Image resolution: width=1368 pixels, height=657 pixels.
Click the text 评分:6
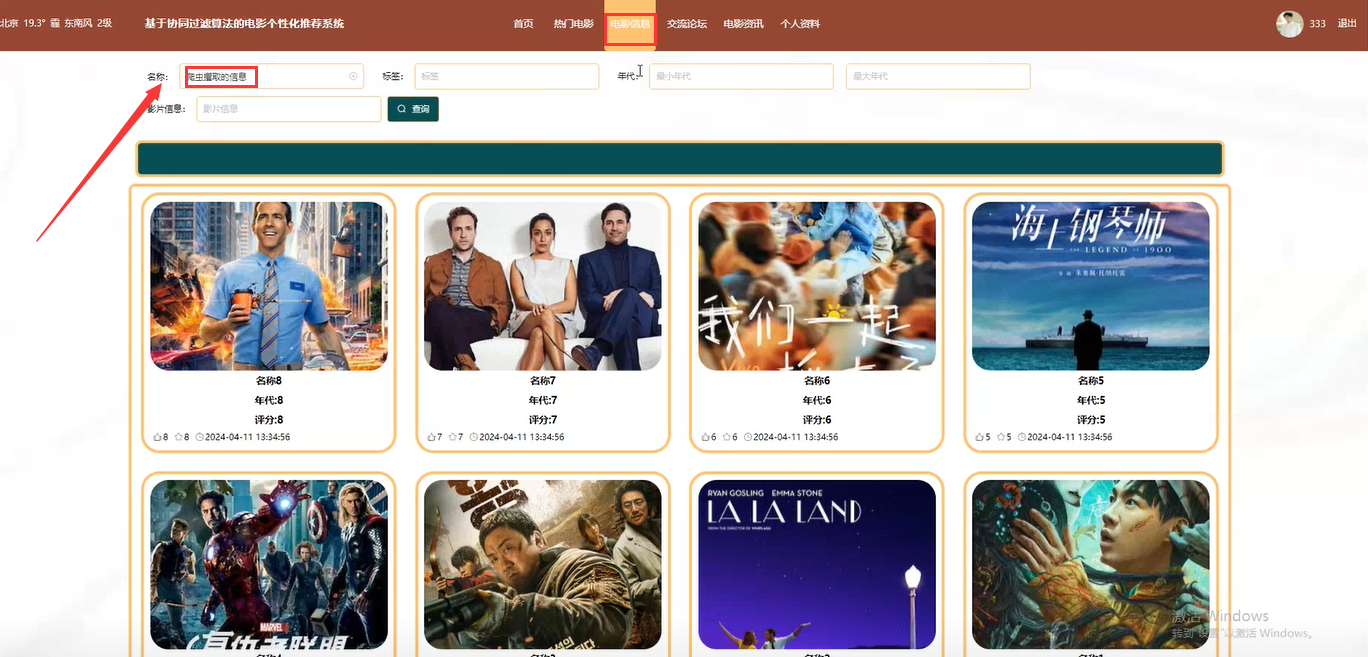pos(817,420)
